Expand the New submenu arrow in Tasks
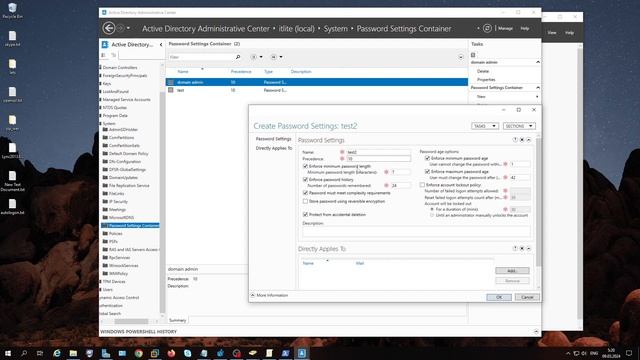This screenshot has height=360, width=640. click(x=537, y=97)
